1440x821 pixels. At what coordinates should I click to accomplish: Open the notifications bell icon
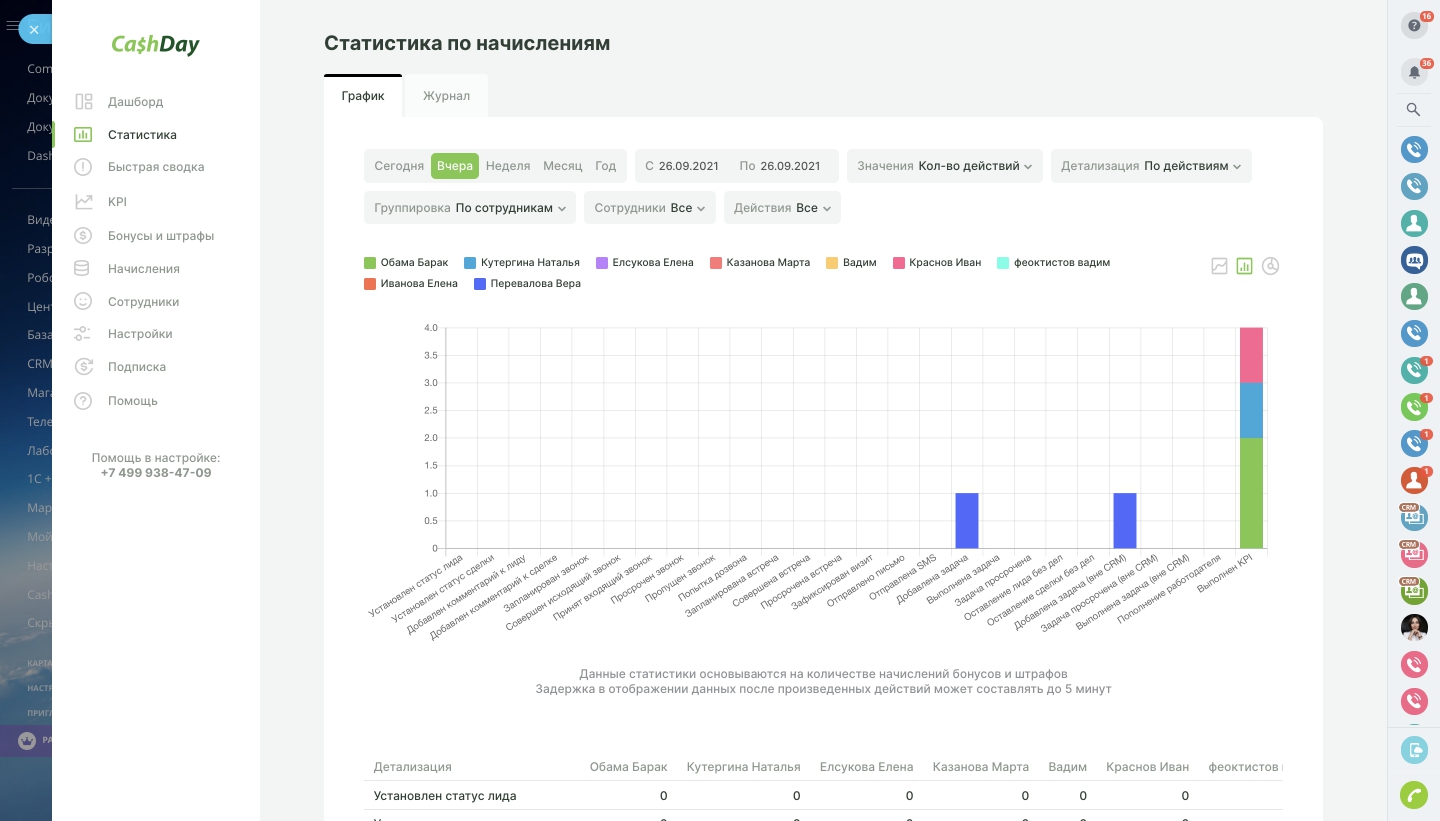[x=1414, y=72]
